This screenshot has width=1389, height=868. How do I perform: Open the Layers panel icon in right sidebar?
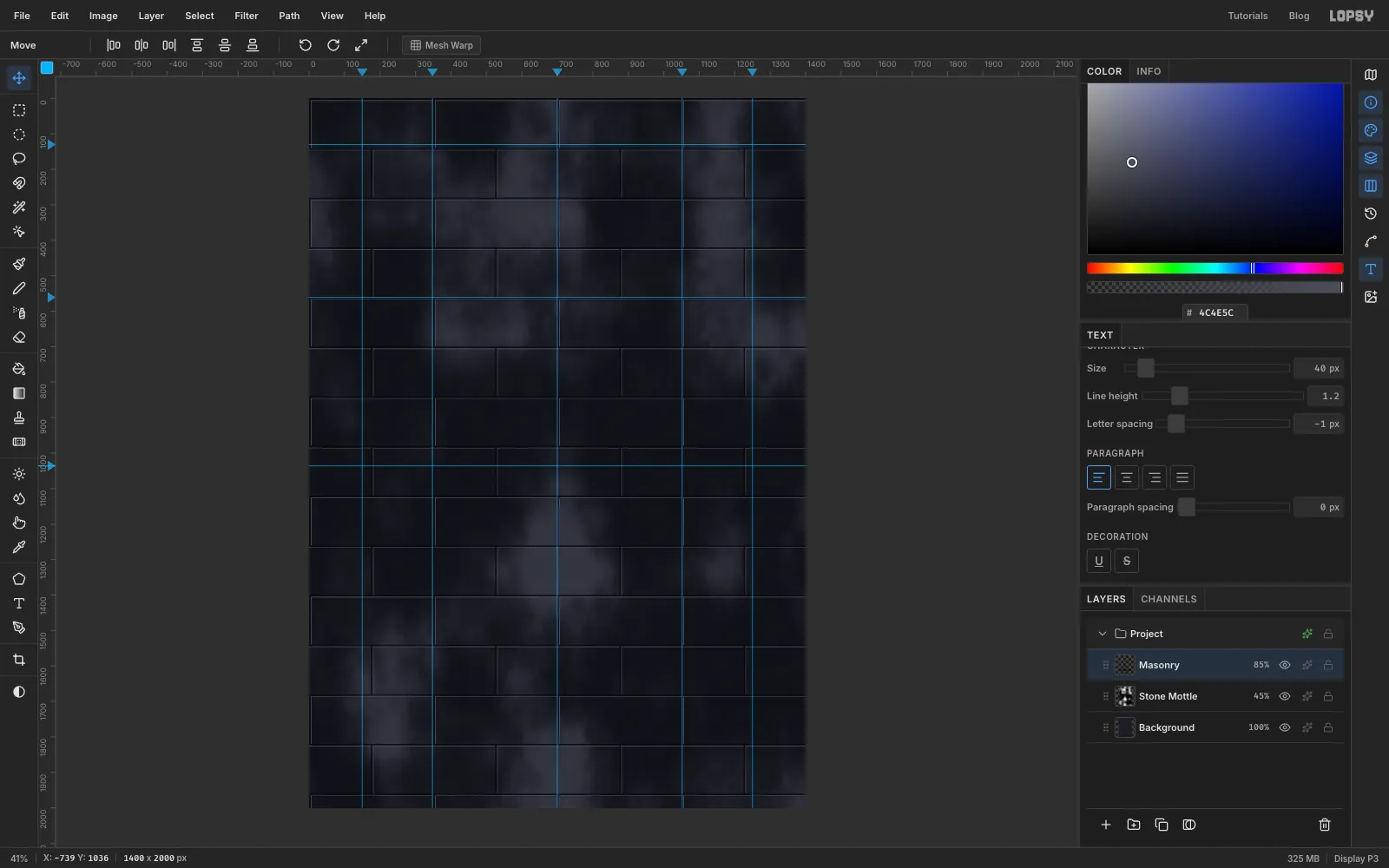click(1371, 158)
